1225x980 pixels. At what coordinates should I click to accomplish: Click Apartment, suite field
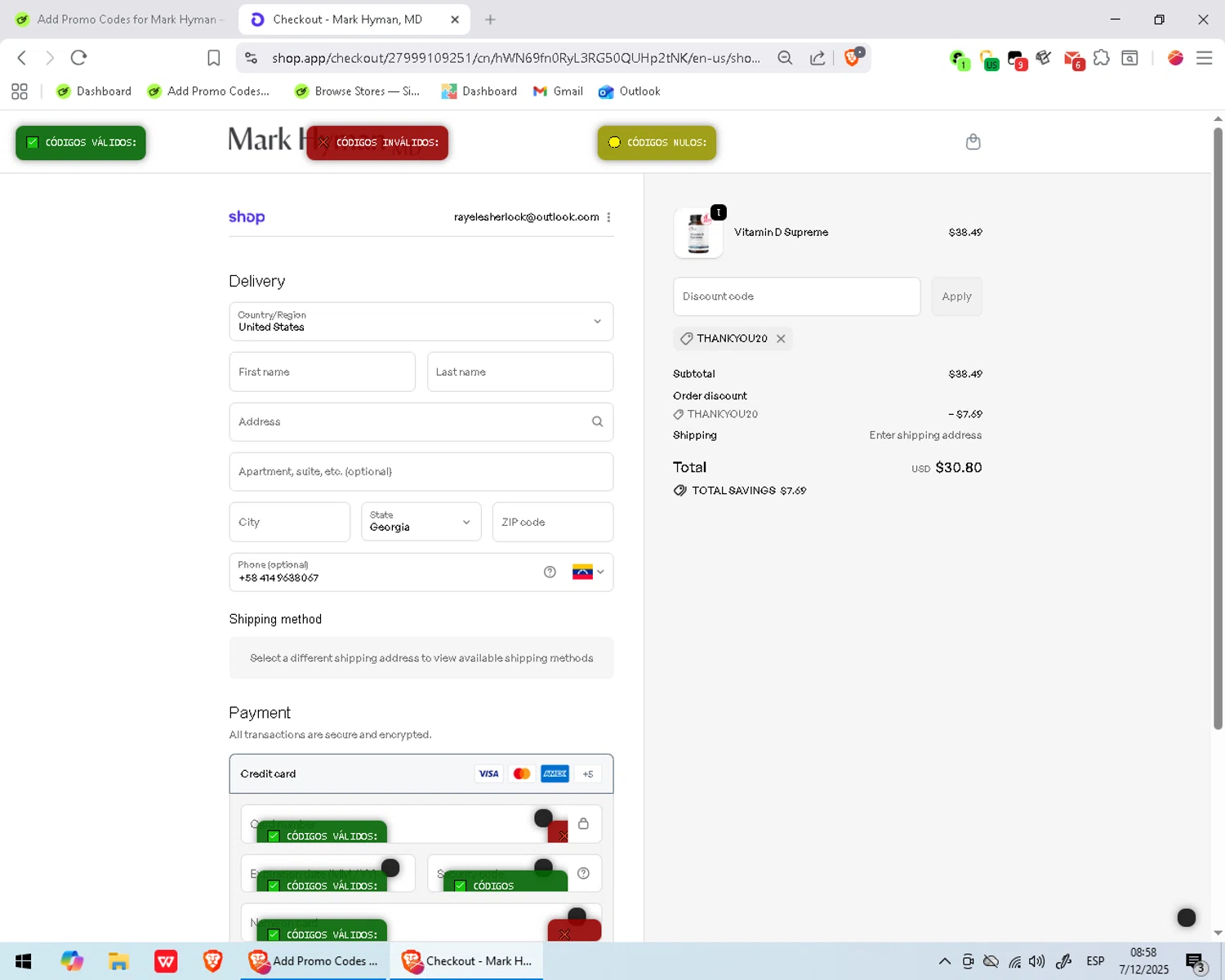coord(421,472)
